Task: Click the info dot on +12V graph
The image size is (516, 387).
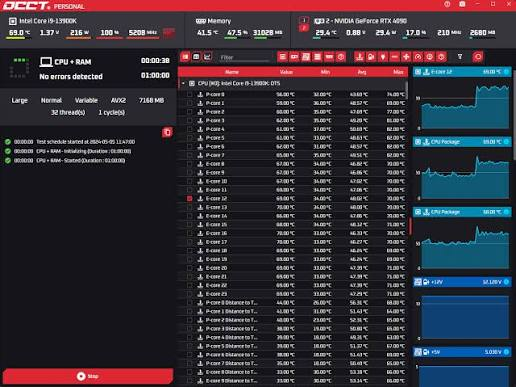Action: point(506,282)
